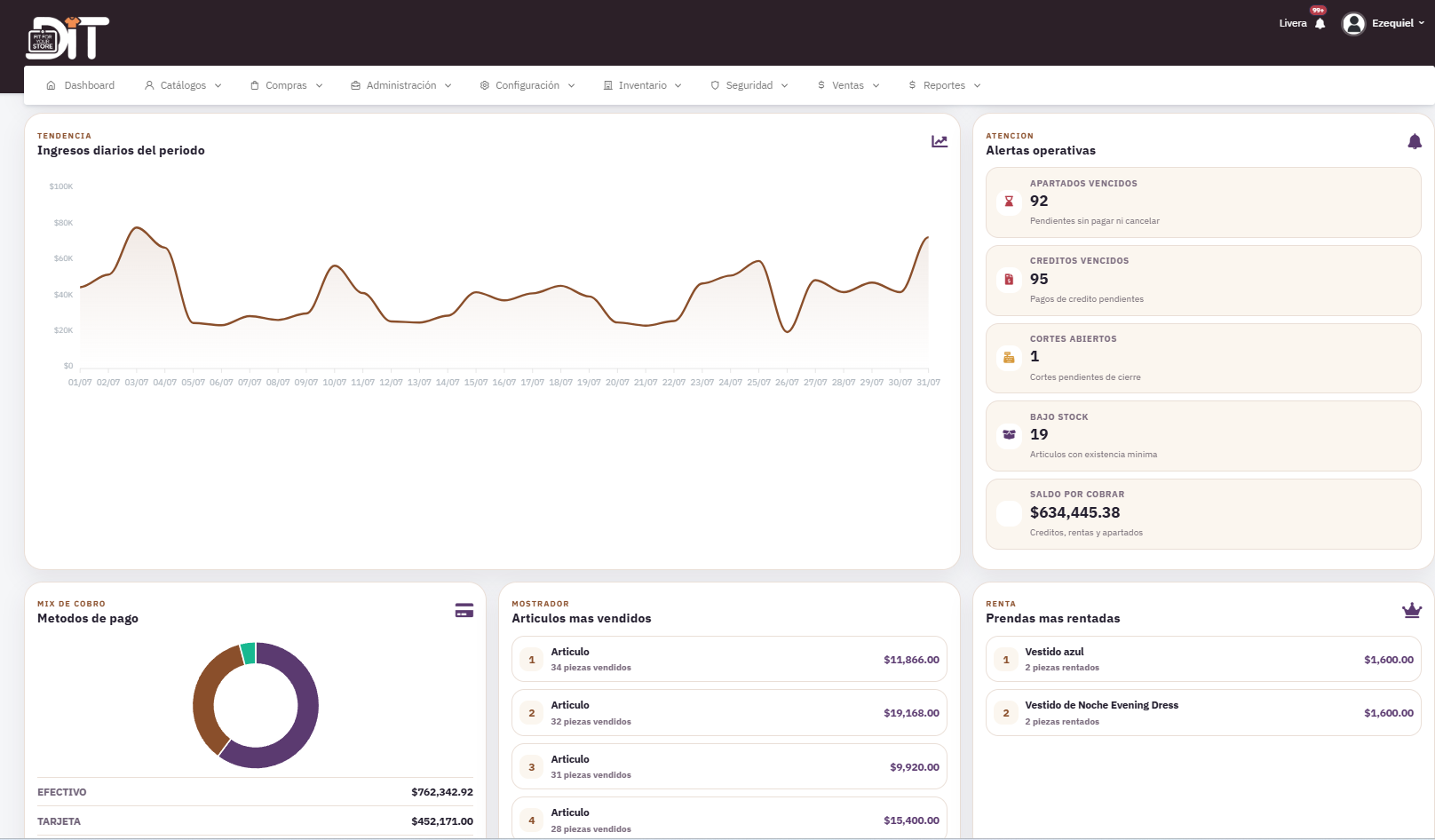Open the Cortes abiertos alert card

(x=1203, y=358)
